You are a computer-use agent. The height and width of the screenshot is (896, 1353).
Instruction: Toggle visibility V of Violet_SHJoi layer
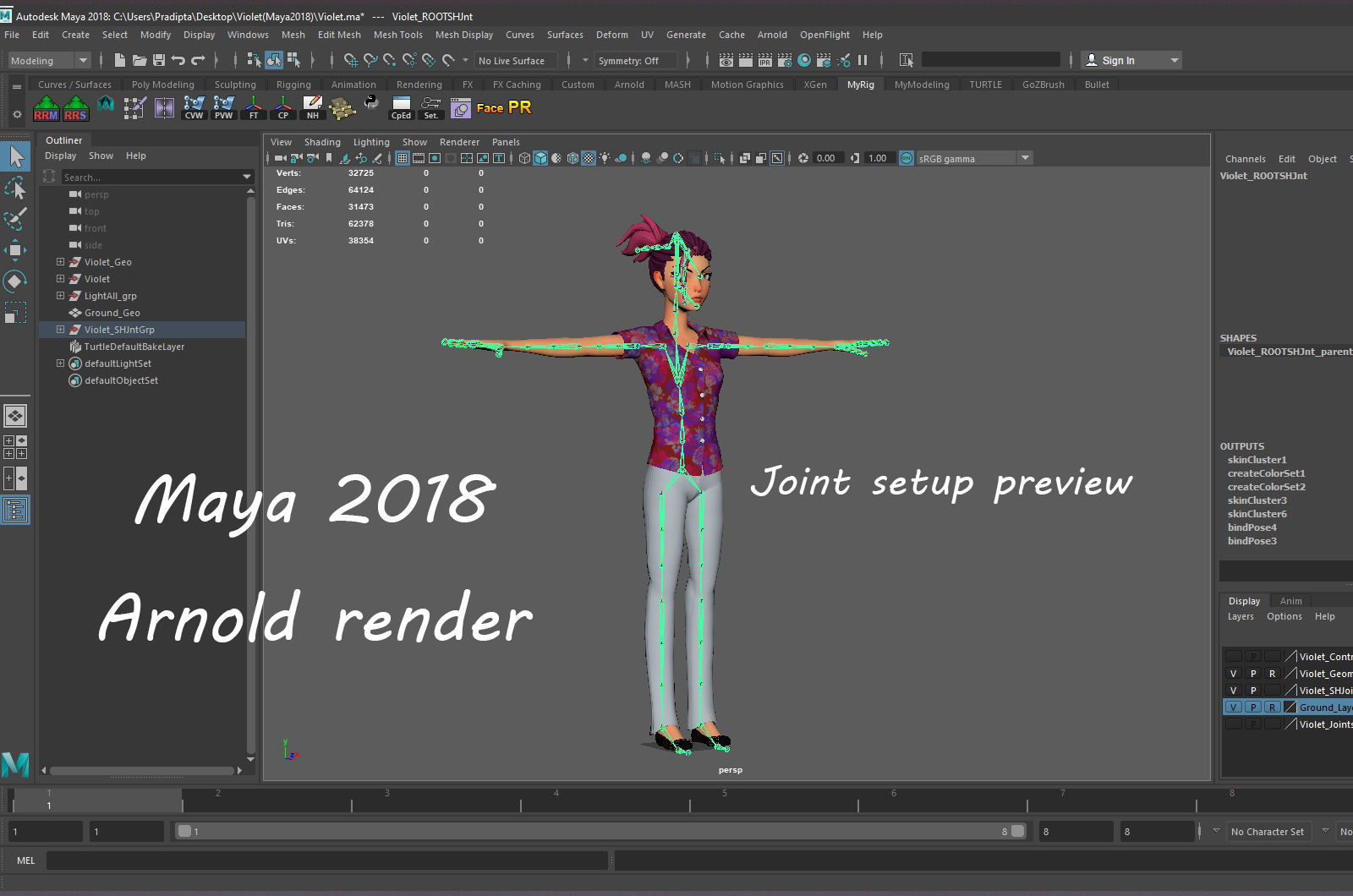pos(1234,691)
